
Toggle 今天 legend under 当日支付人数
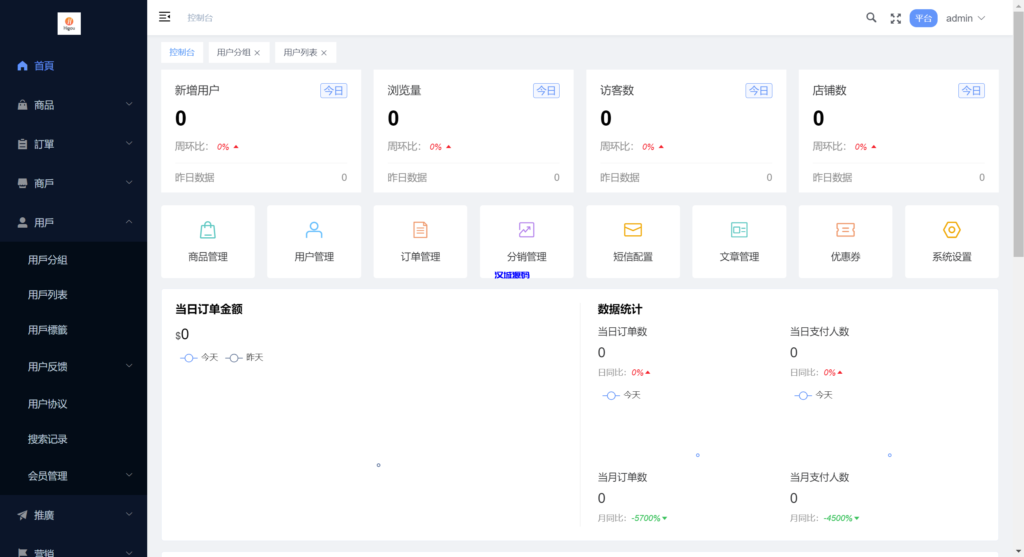point(813,395)
